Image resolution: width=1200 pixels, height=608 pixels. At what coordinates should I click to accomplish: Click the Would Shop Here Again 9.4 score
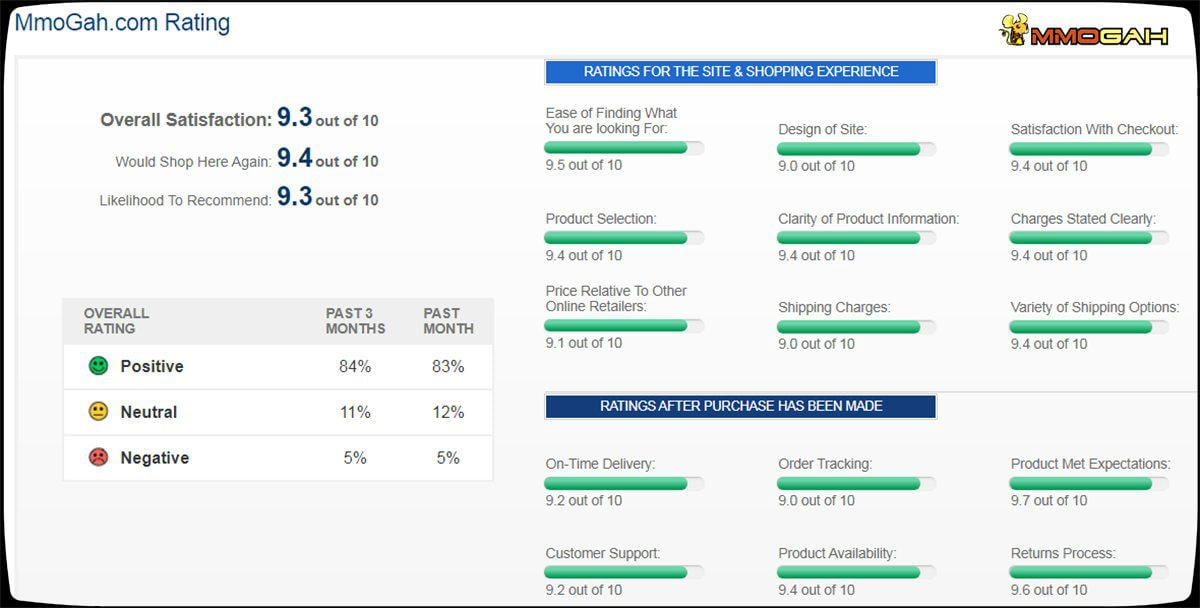pyautogui.click(x=295, y=158)
